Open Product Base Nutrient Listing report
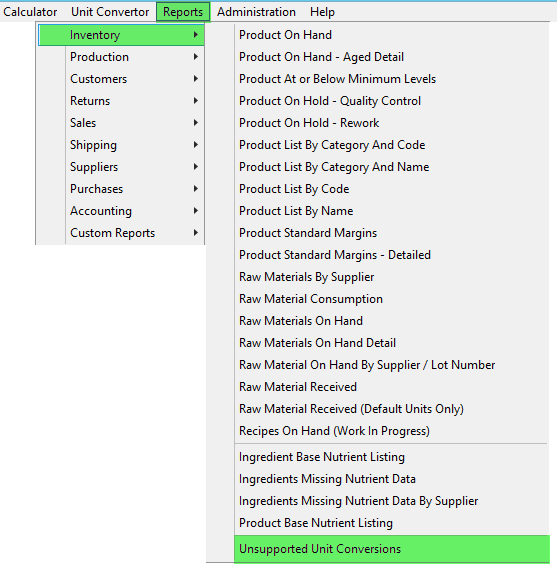Screen dimensions: 557x564 click(392, 523)
